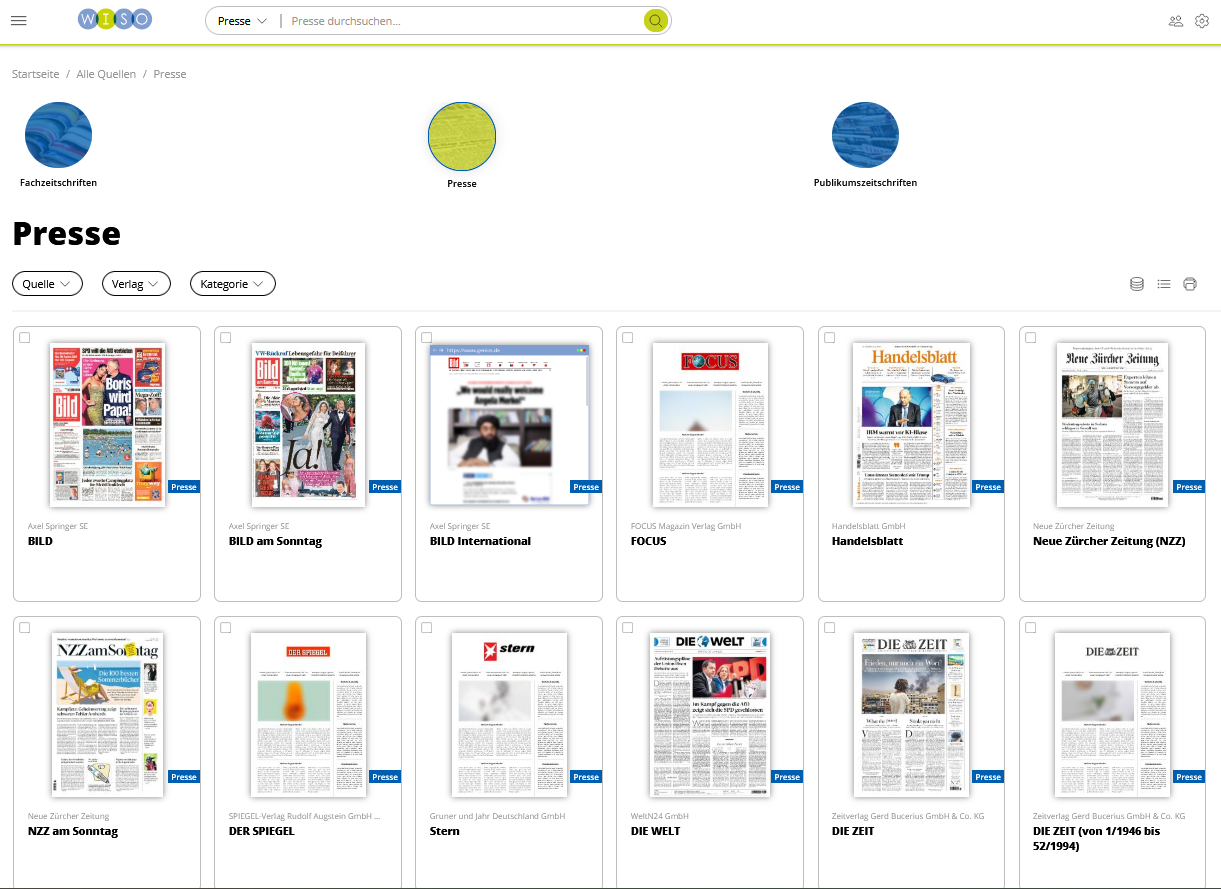Tick the DIE ZEIT checkbox
Image resolution: width=1221 pixels, height=889 pixels.
pyautogui.click(x=829, y=628)
